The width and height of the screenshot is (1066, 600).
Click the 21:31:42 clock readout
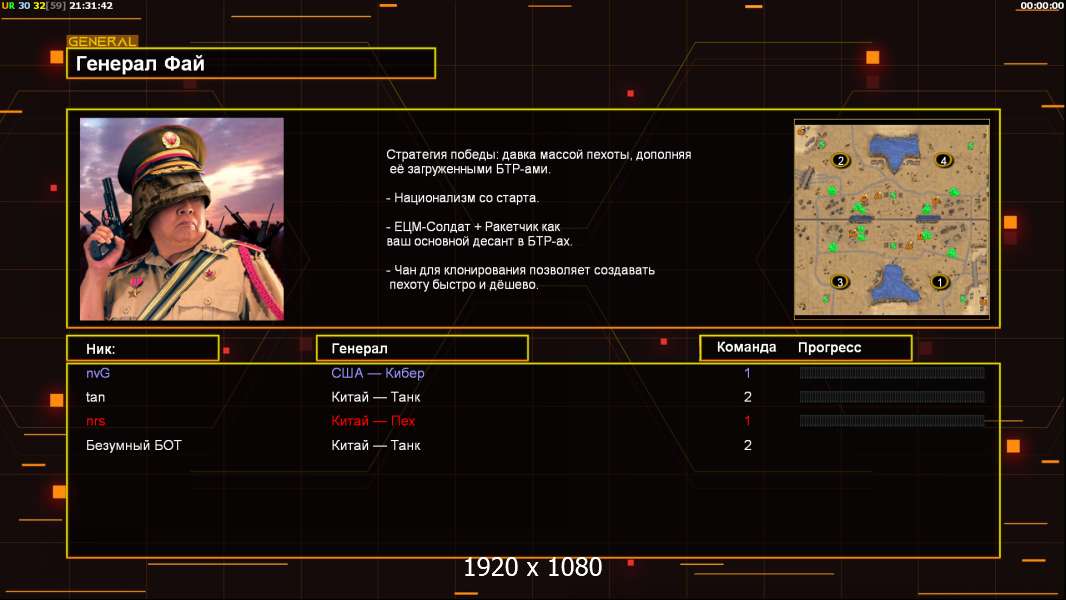[91, 5]
